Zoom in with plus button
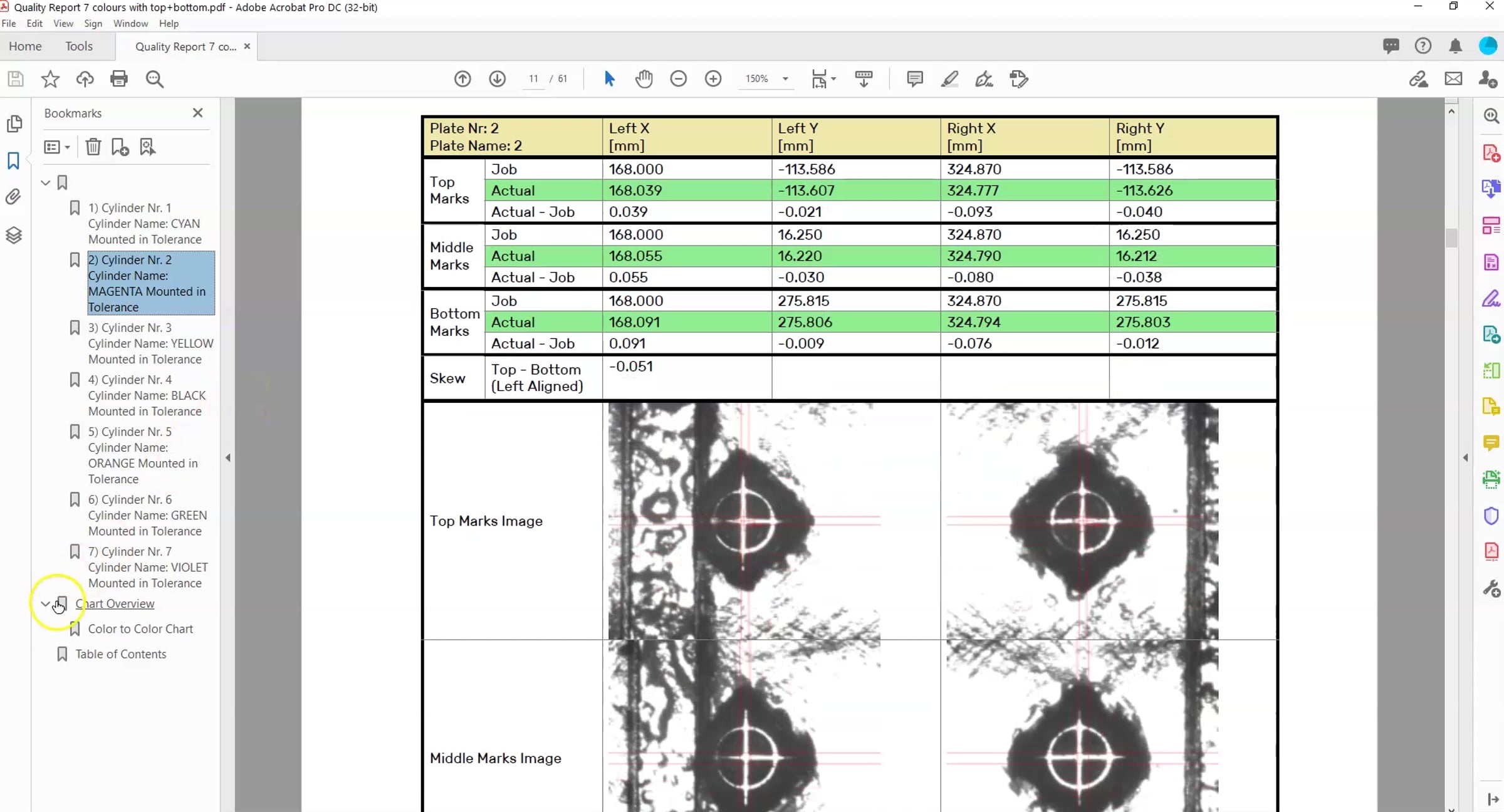The image size is (1504, 812). [x=713, y=79]
